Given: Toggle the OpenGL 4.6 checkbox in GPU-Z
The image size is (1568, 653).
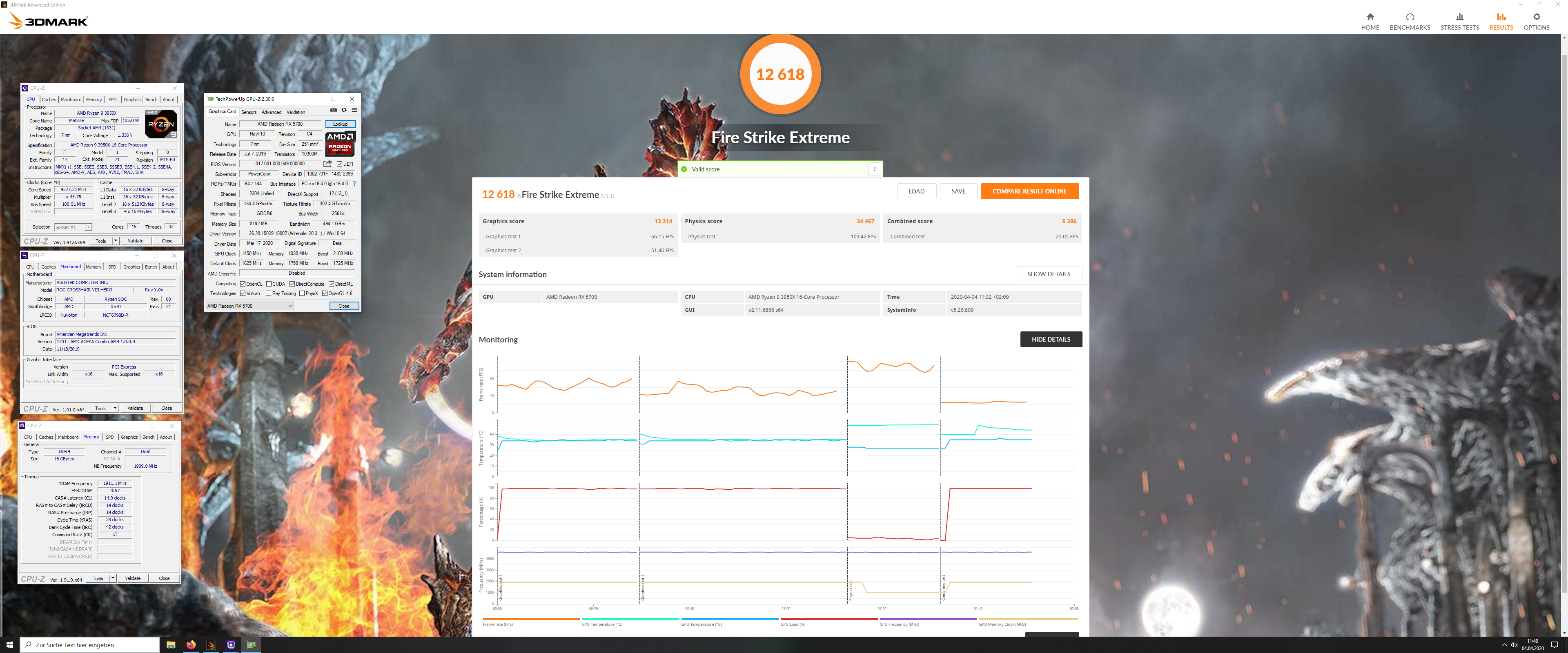Looking at the screenshot, I should (x=325, y=293).
